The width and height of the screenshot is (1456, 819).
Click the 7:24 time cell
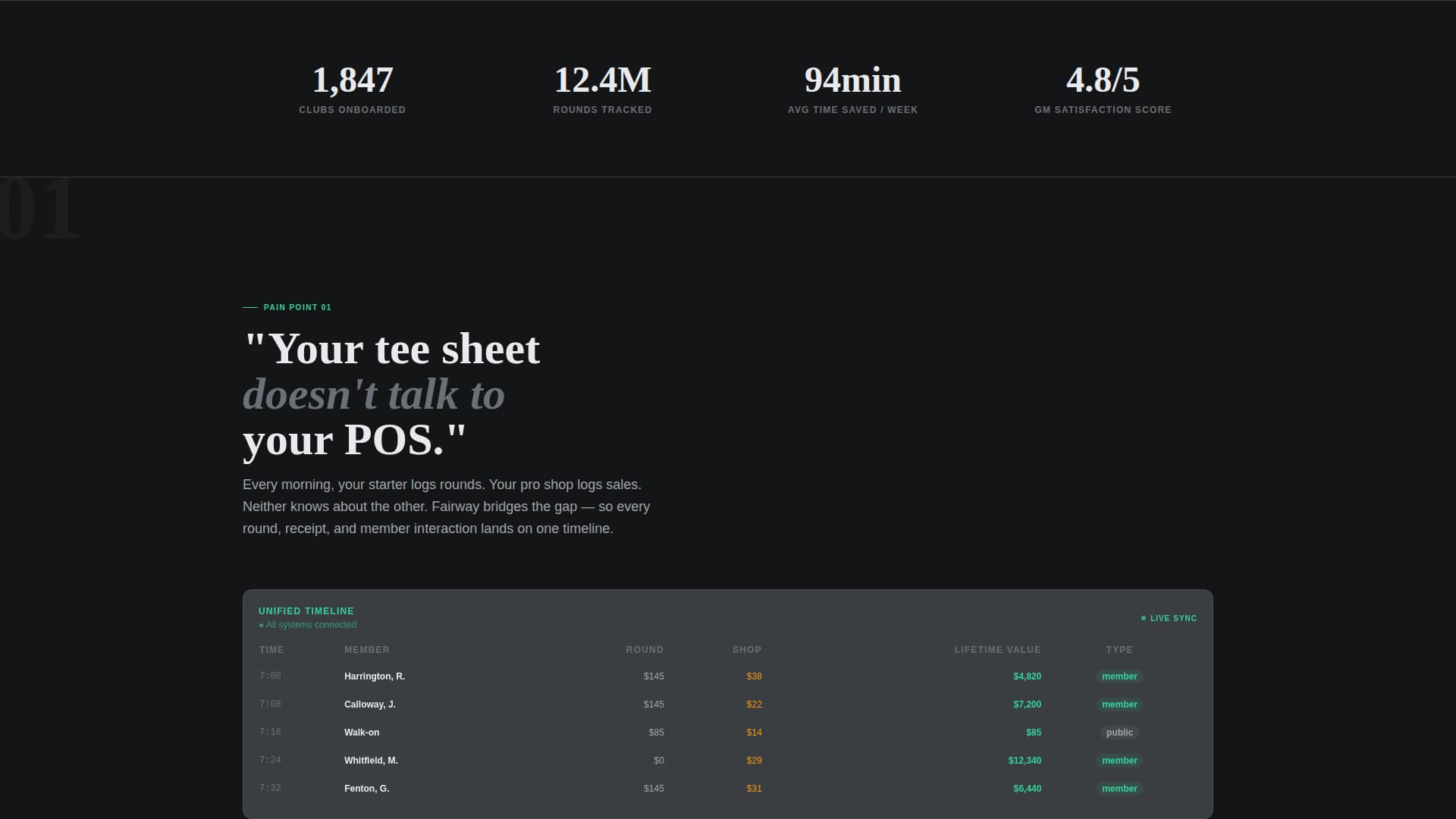click(270, 760)
